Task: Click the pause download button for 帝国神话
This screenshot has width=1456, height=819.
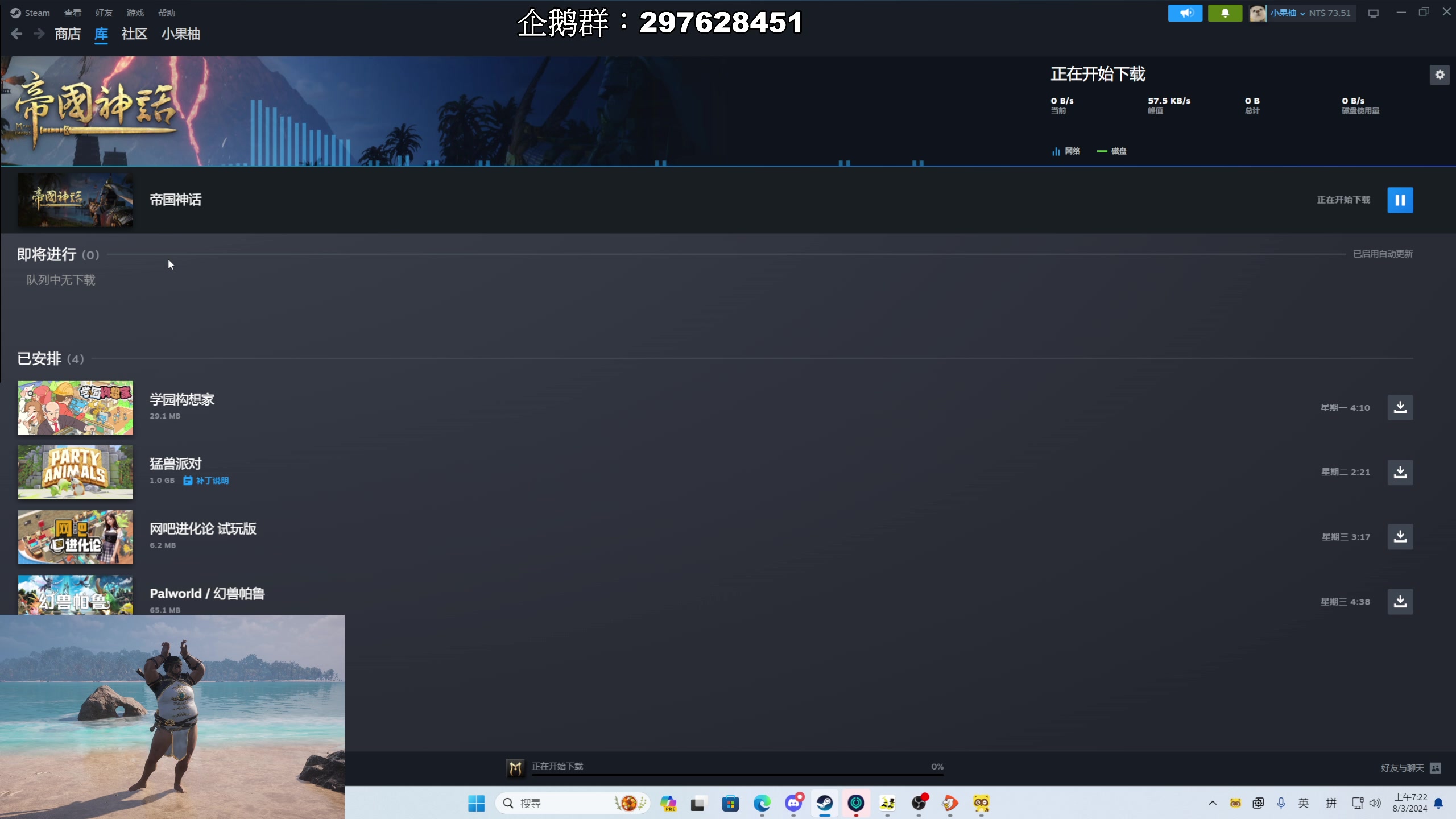Action: click(x=1400, y=200)
